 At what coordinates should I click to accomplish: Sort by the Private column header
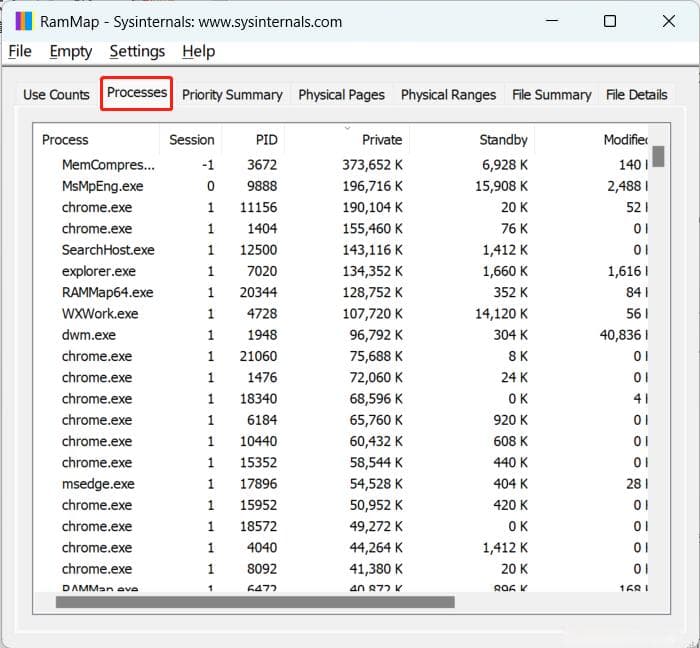pos(347,140)
